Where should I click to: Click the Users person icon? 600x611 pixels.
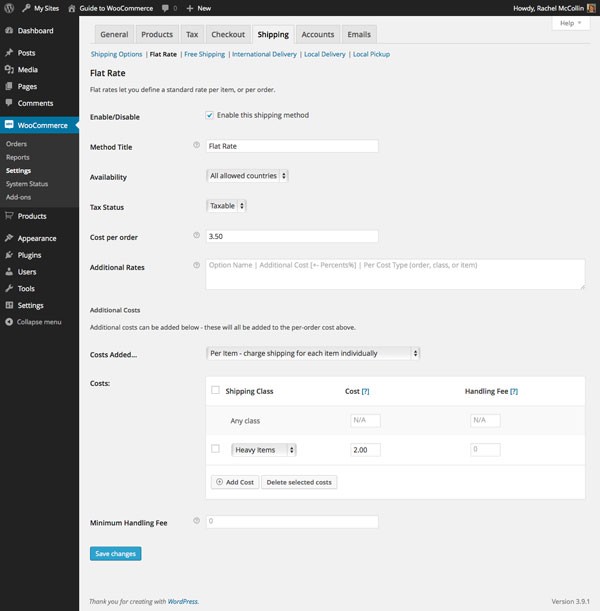(x=9, y=272)
